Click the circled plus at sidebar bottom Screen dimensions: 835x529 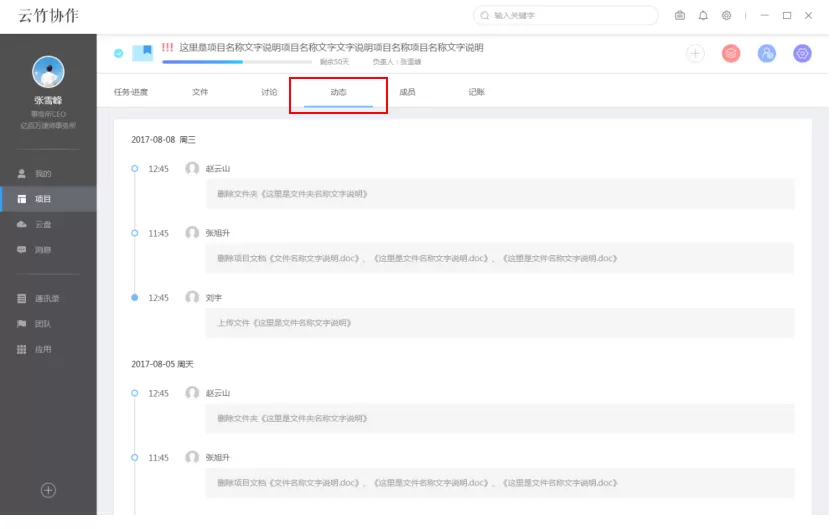tap(48, 490)
